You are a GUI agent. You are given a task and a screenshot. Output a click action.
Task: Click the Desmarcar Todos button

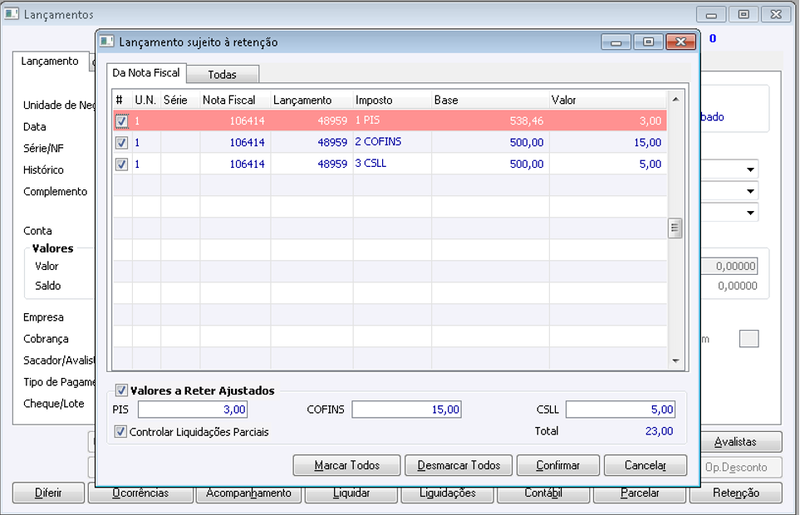click(x=458, y=465)
